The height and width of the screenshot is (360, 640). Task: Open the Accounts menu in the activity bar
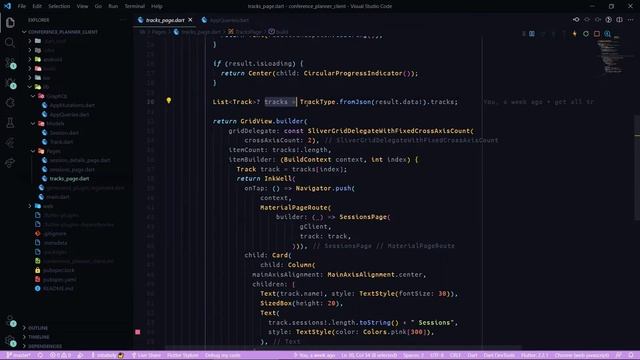coord(10,320)
